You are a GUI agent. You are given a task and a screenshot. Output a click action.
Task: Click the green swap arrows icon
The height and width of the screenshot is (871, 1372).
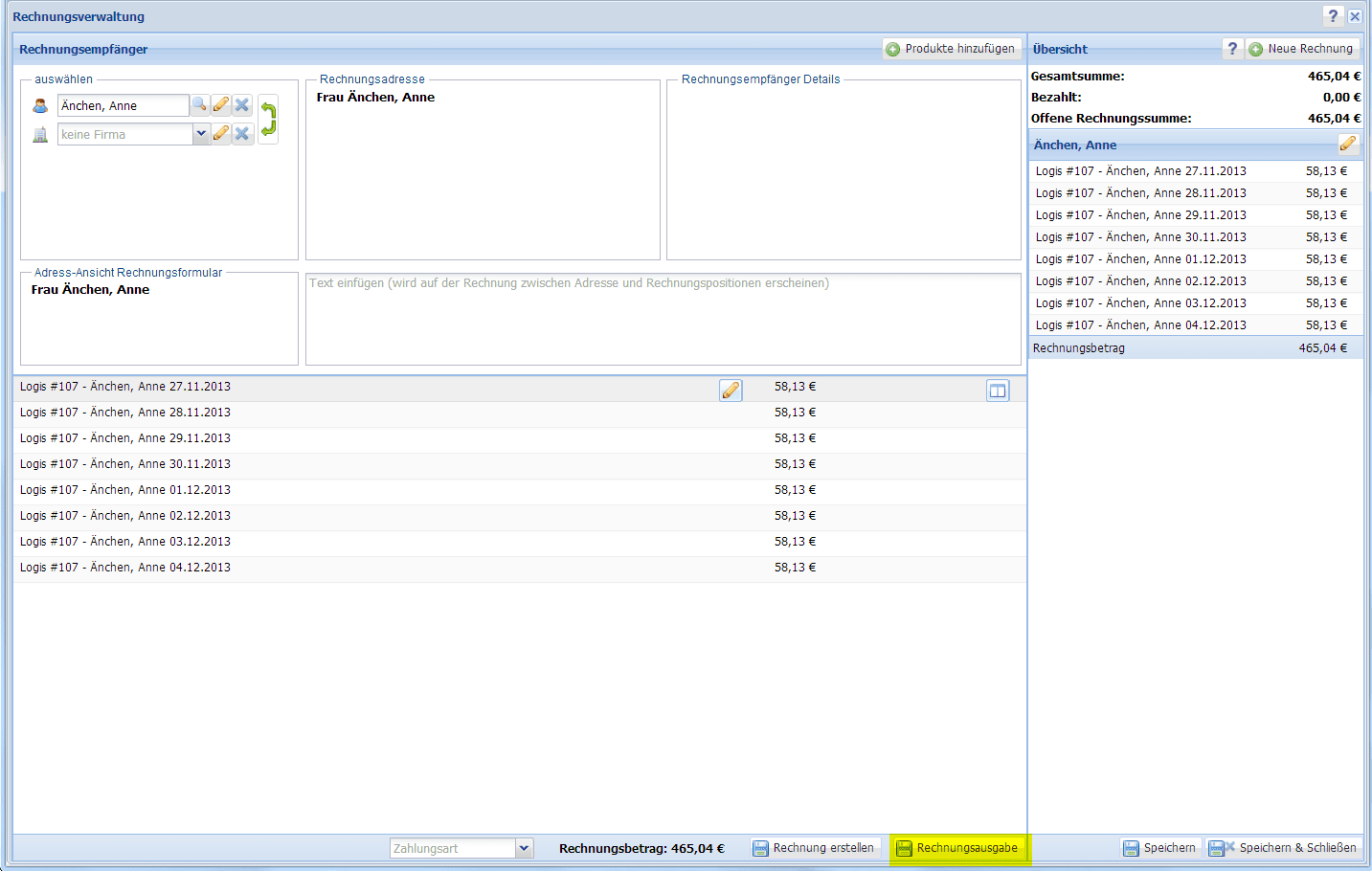click(268, 120)
